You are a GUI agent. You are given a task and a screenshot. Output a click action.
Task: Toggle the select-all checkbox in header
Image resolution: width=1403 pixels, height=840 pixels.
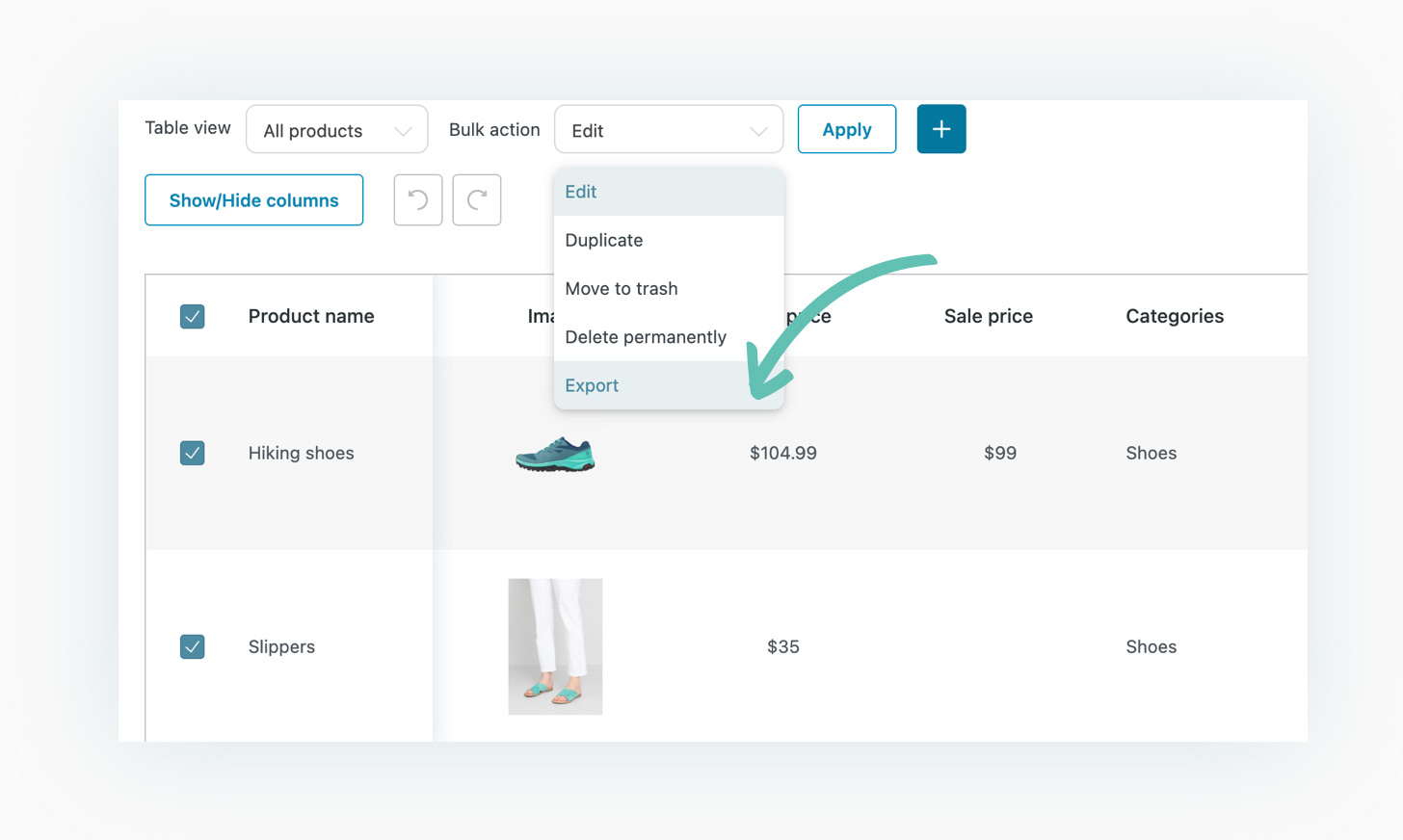coord(193,316)
